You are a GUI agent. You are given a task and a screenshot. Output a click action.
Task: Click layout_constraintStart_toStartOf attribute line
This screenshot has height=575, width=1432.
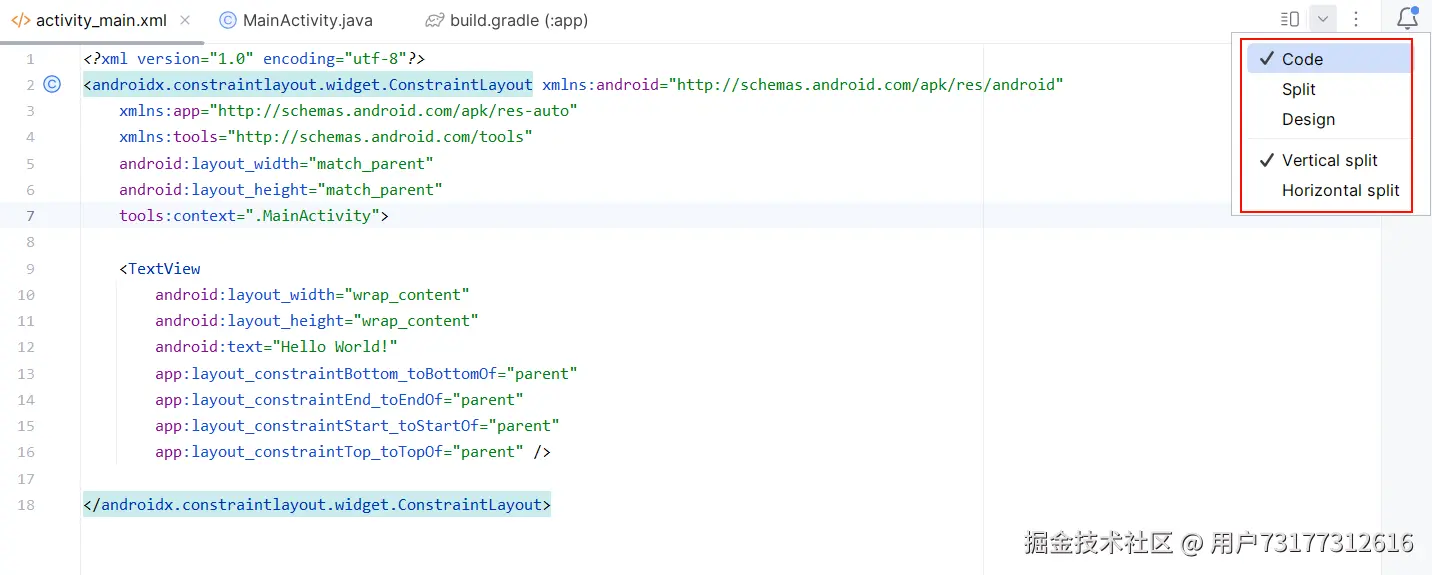[x=357, y=425]
